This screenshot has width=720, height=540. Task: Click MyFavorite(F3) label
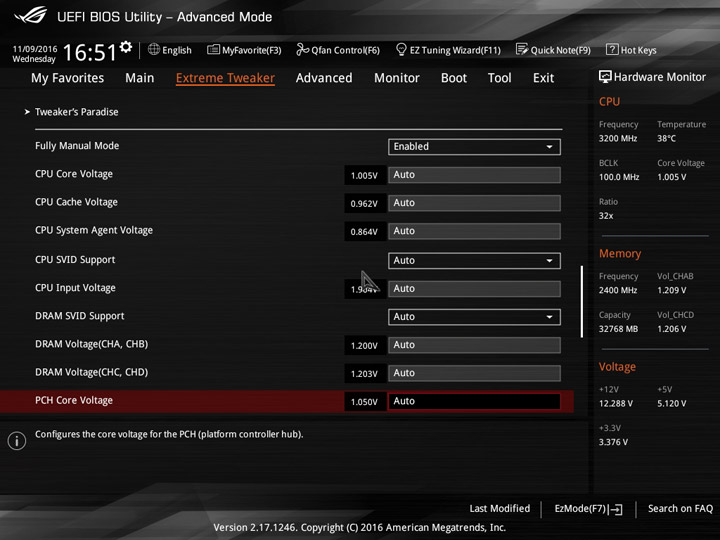252,50
